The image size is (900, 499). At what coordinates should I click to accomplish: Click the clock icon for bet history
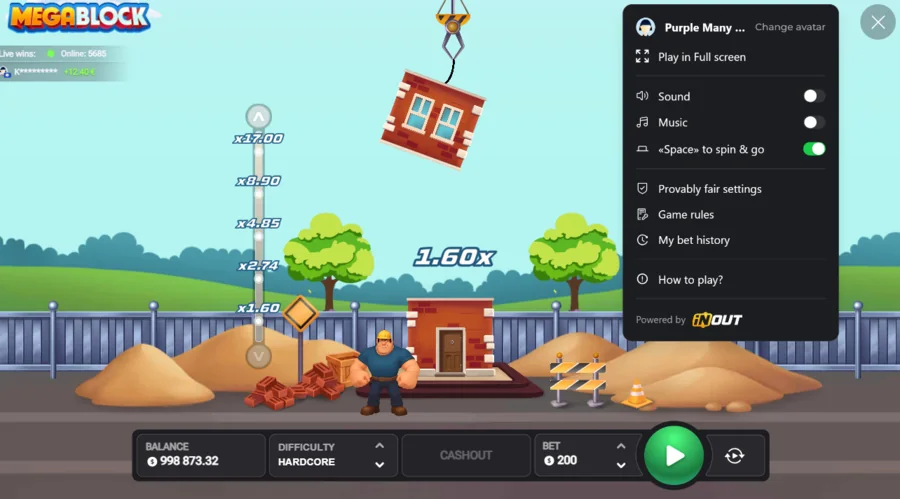[642, 240]
